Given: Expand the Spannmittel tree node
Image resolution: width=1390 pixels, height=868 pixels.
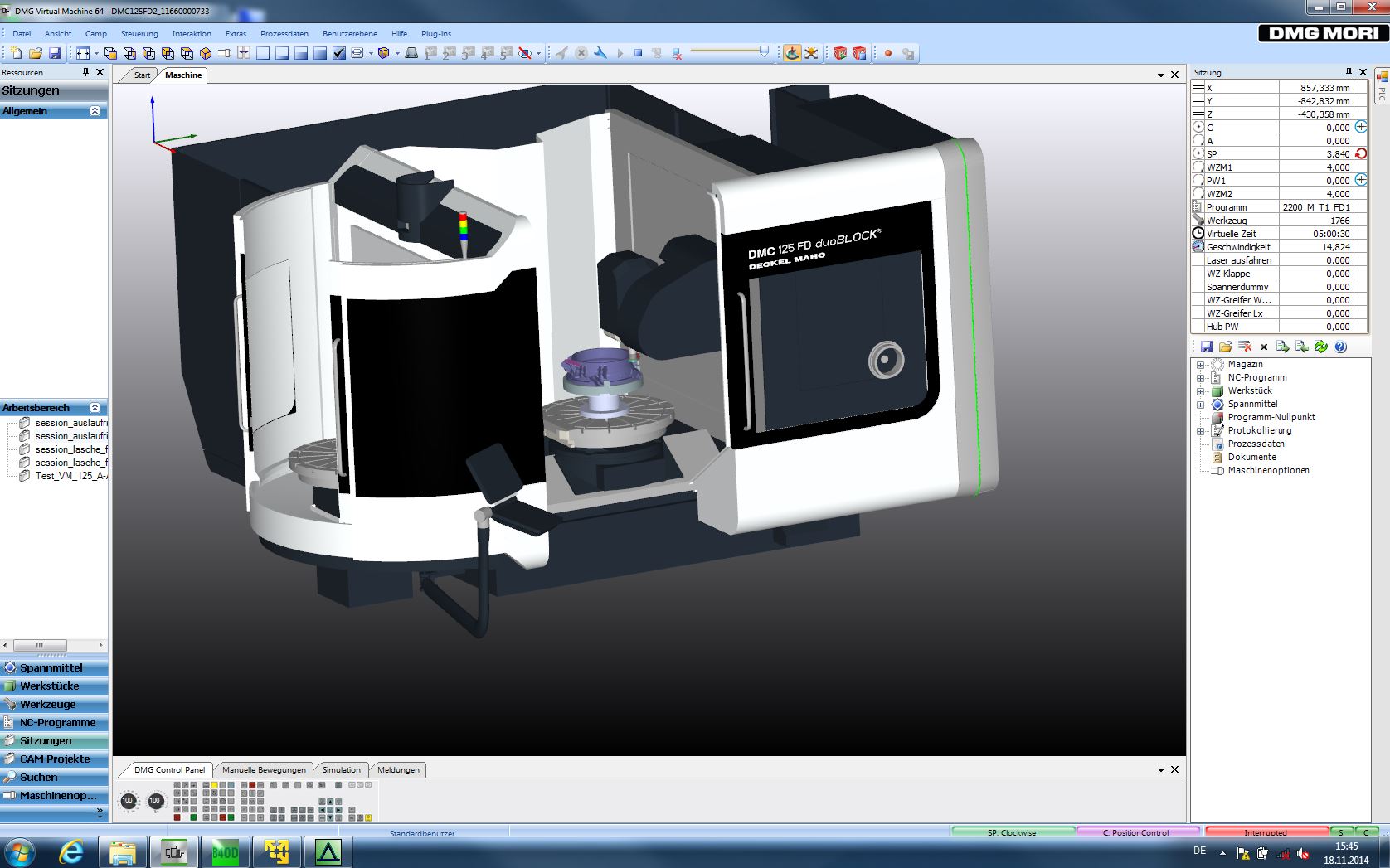Looking at the screenshot, I should coord(1200,404).
